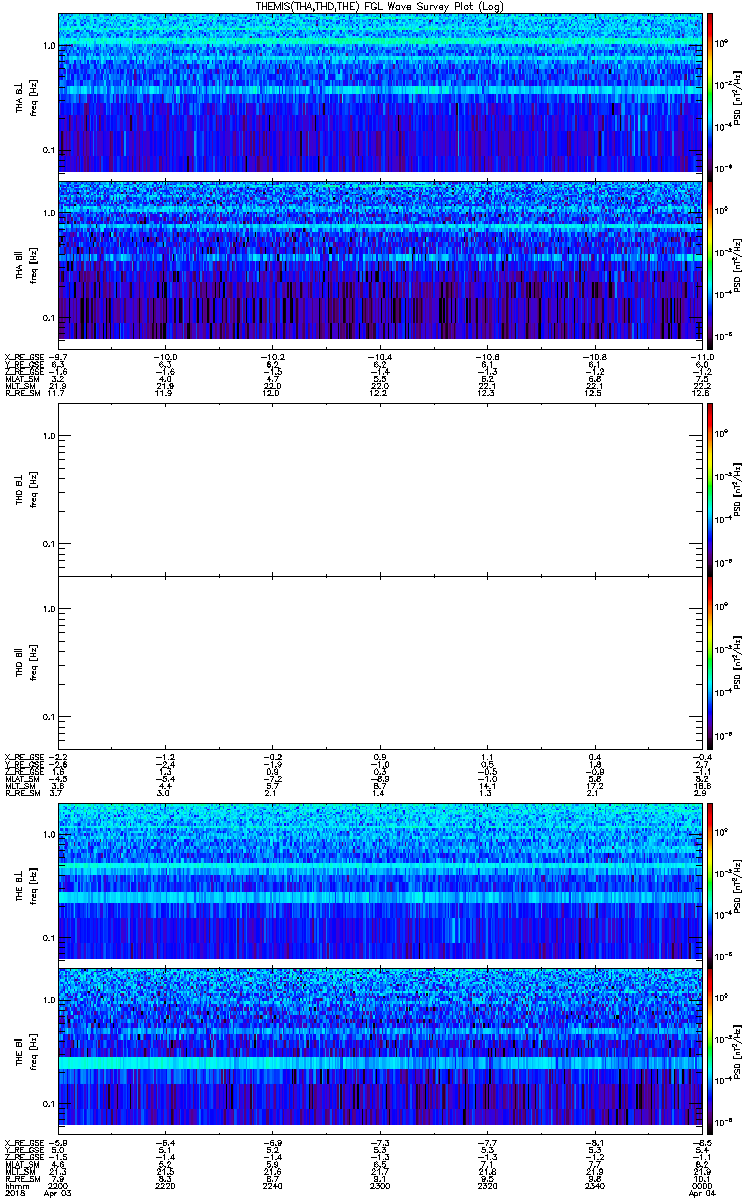
Task: Click the 'THD B⊥ freq [Hz]' axis label
Action: pyautogui.click(x=26, y=490)
